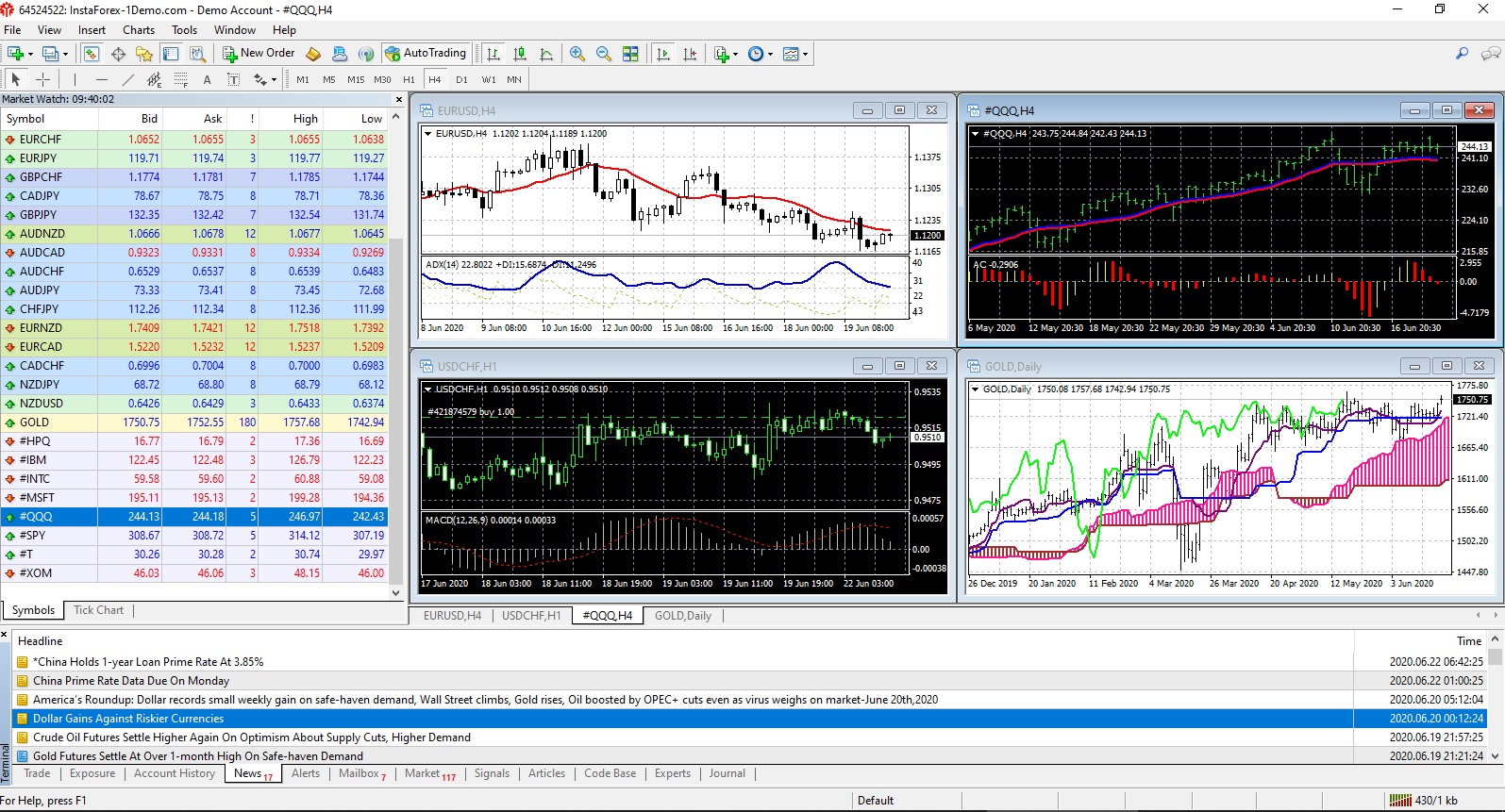
Task: Expand the Profiles dropdown arrow
Action: point(65,54)
